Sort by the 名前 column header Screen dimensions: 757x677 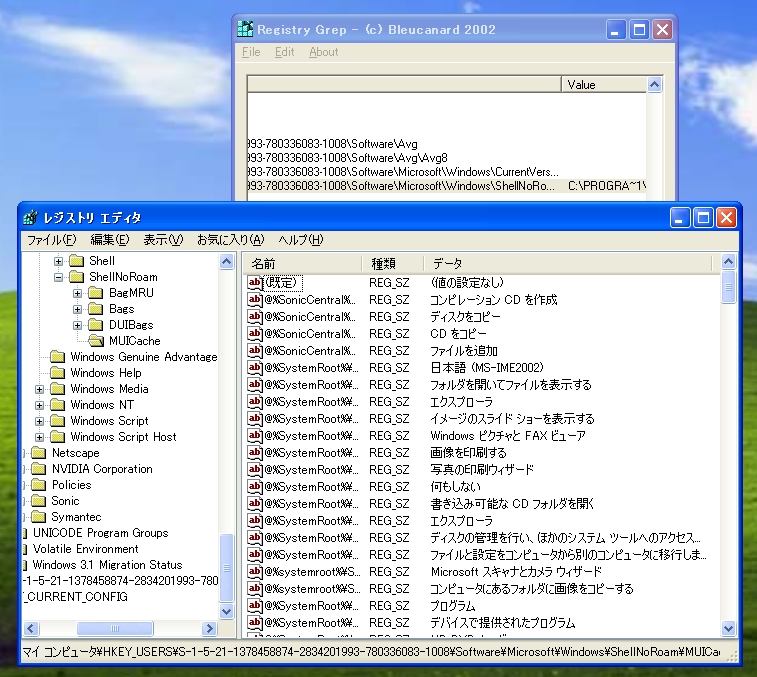[x=303, y=263]
